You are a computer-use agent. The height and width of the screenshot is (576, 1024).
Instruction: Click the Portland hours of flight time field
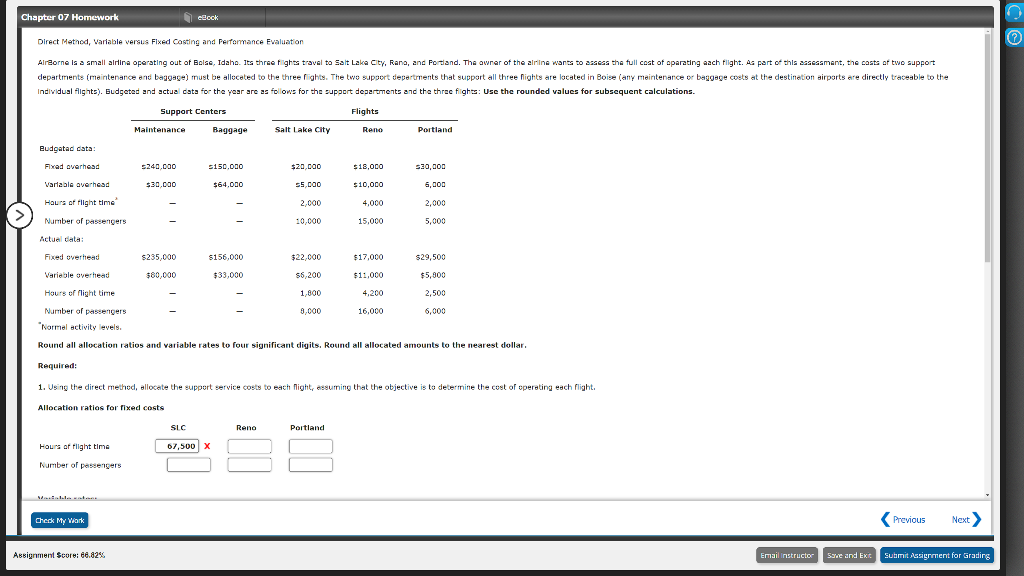[x=311, y=446]
